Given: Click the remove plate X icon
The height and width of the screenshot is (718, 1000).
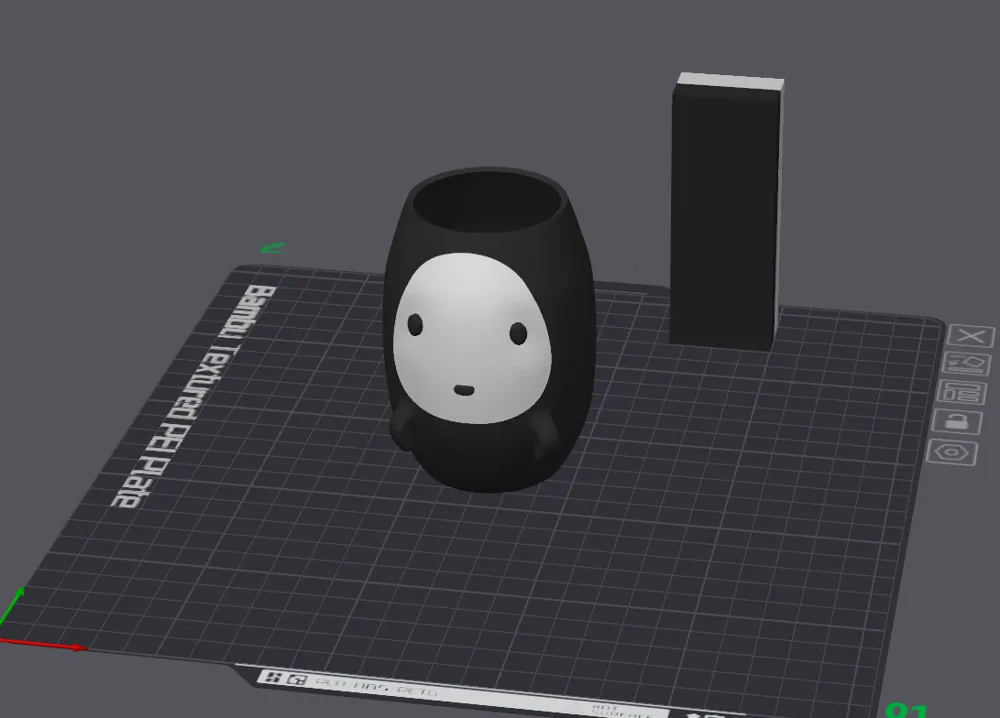Looking at the screenshot, I should [x=971, y=335].
